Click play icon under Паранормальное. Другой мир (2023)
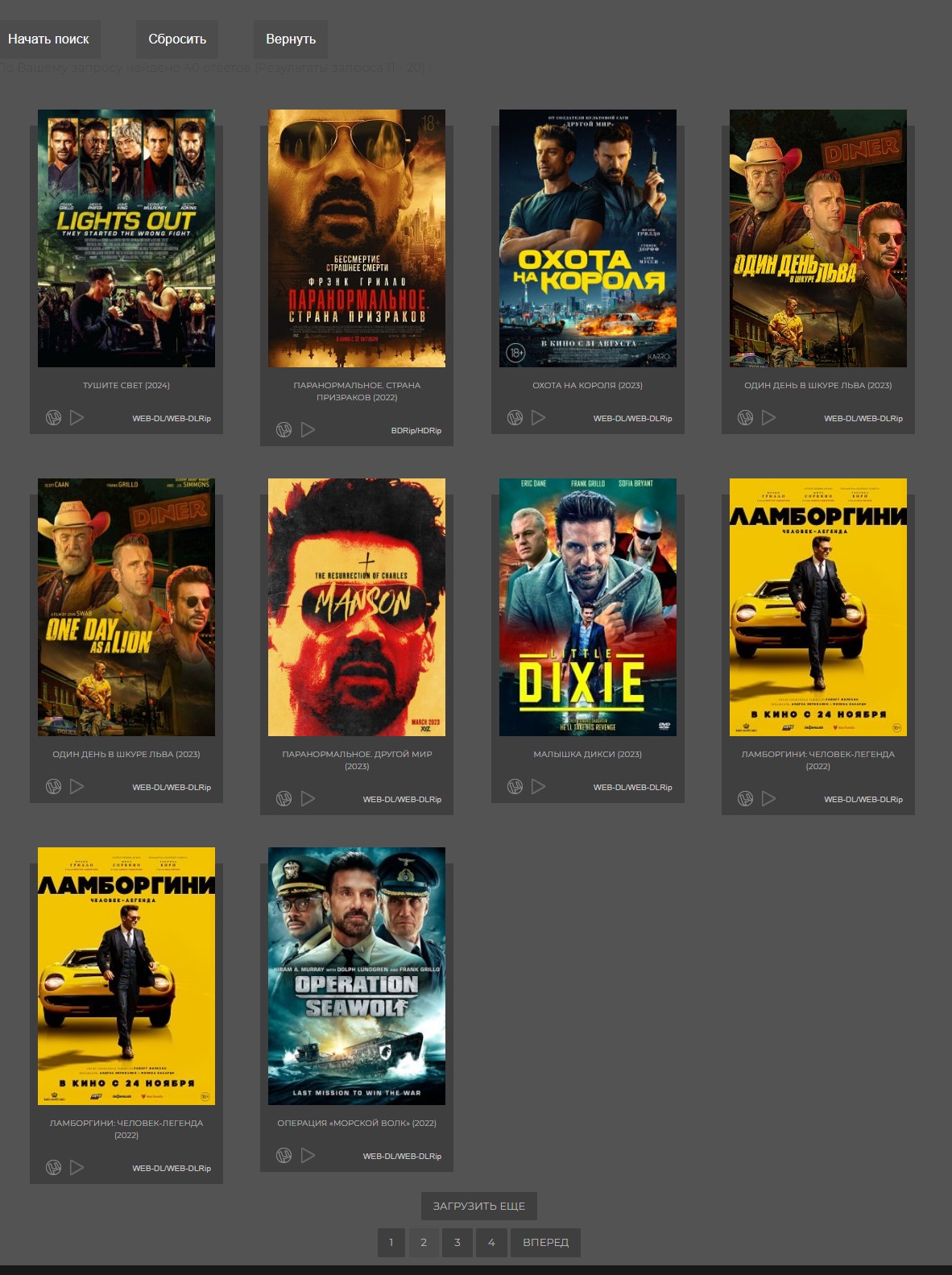The height and width of the screenshot is (1275, 952). tap(308, 799)
